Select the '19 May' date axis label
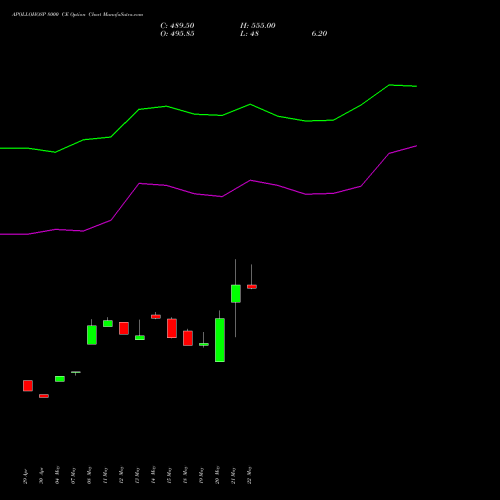Image resolution: width=500 pixels, height=500 pixels. 202,475
